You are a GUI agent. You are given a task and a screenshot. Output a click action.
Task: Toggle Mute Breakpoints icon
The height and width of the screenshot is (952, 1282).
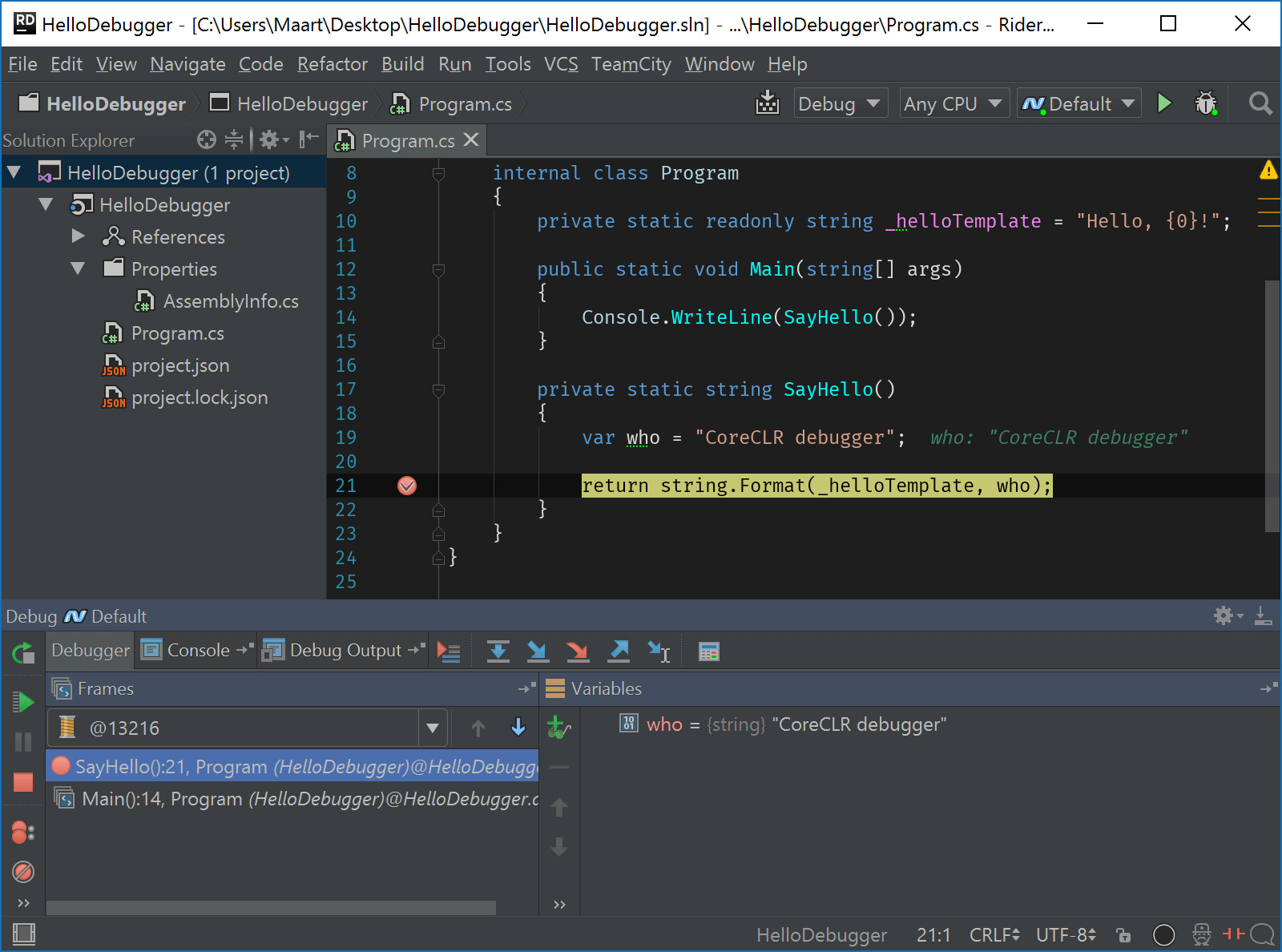pos(23,871)
